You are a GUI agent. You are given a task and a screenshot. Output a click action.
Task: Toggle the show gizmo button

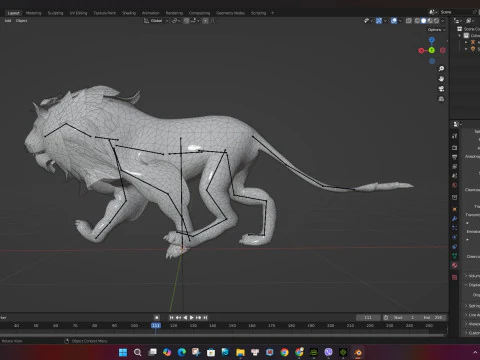tap(379, 21)
